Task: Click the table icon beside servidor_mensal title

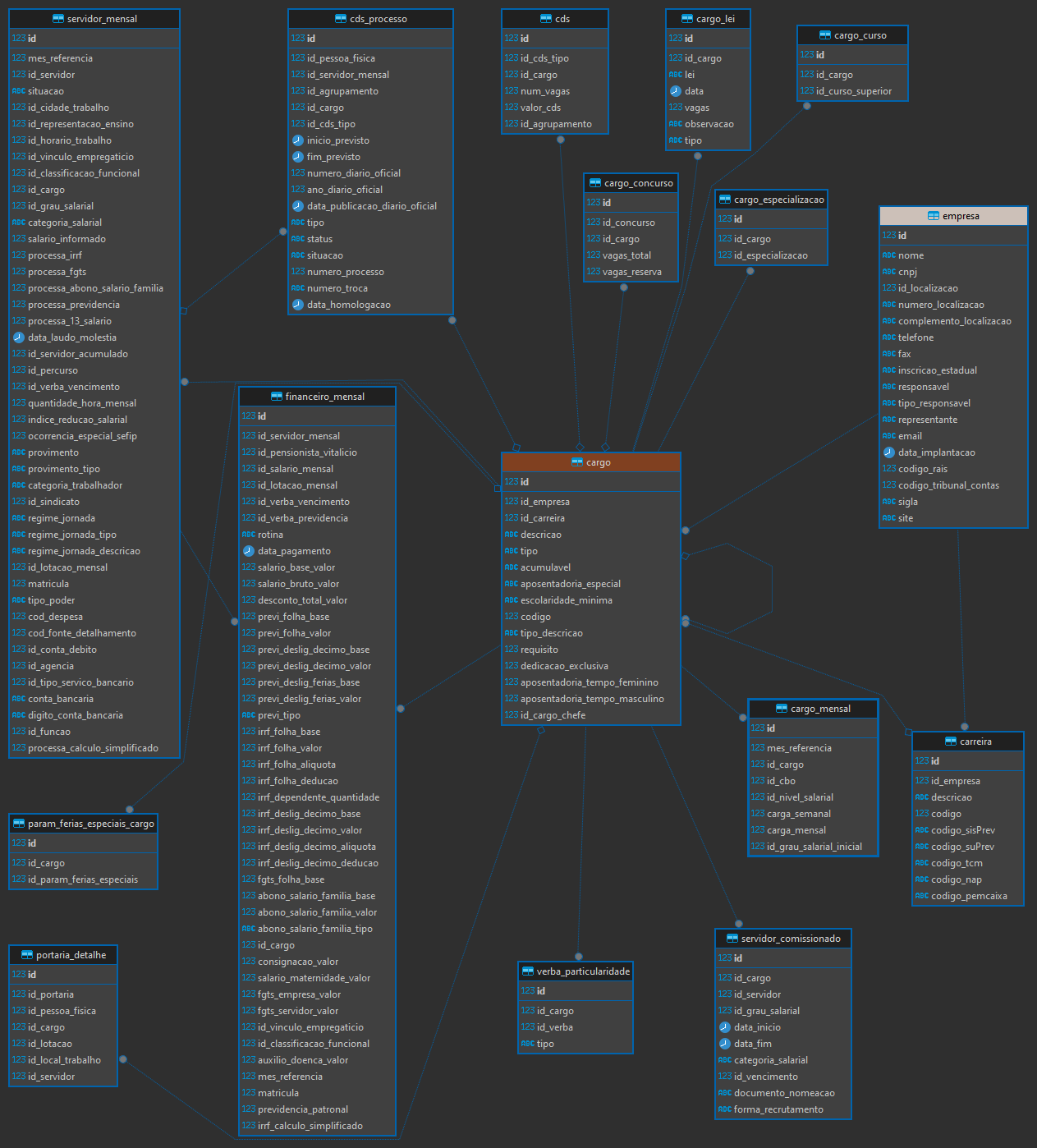Action: tap(58, 19)
